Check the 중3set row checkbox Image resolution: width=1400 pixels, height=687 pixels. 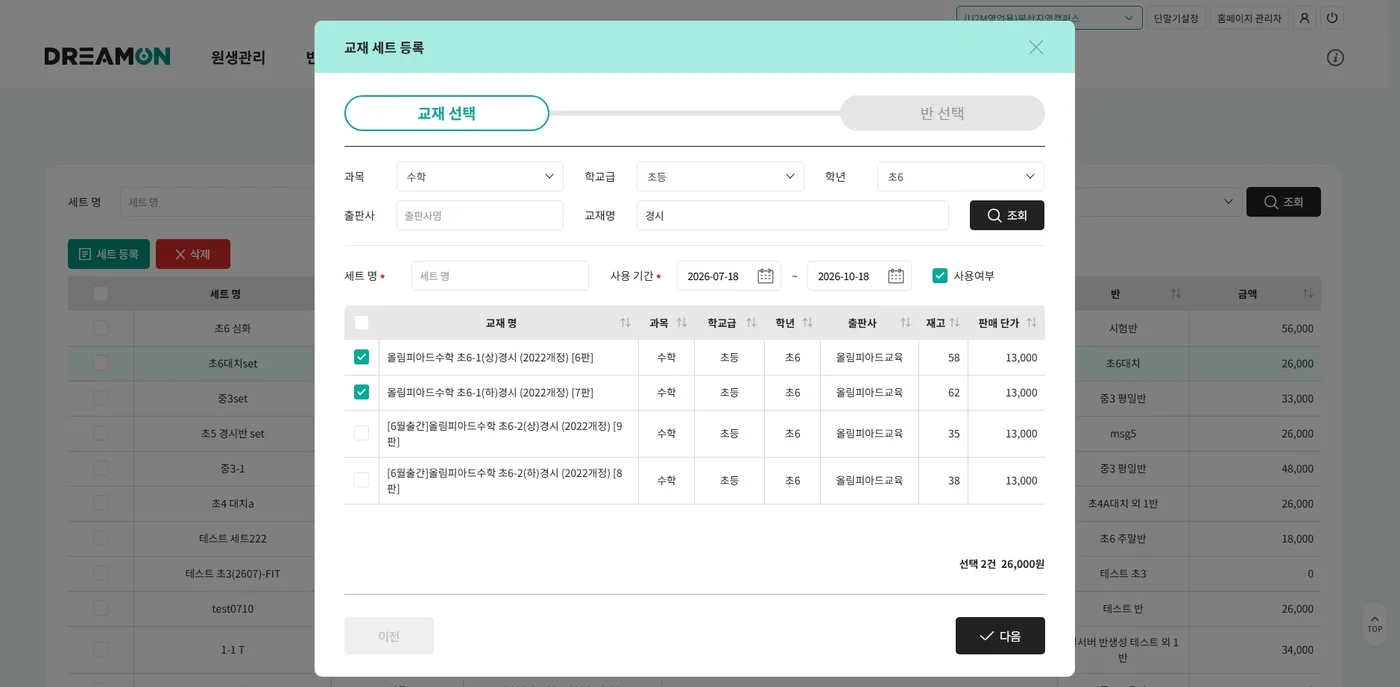click(100, 398)
